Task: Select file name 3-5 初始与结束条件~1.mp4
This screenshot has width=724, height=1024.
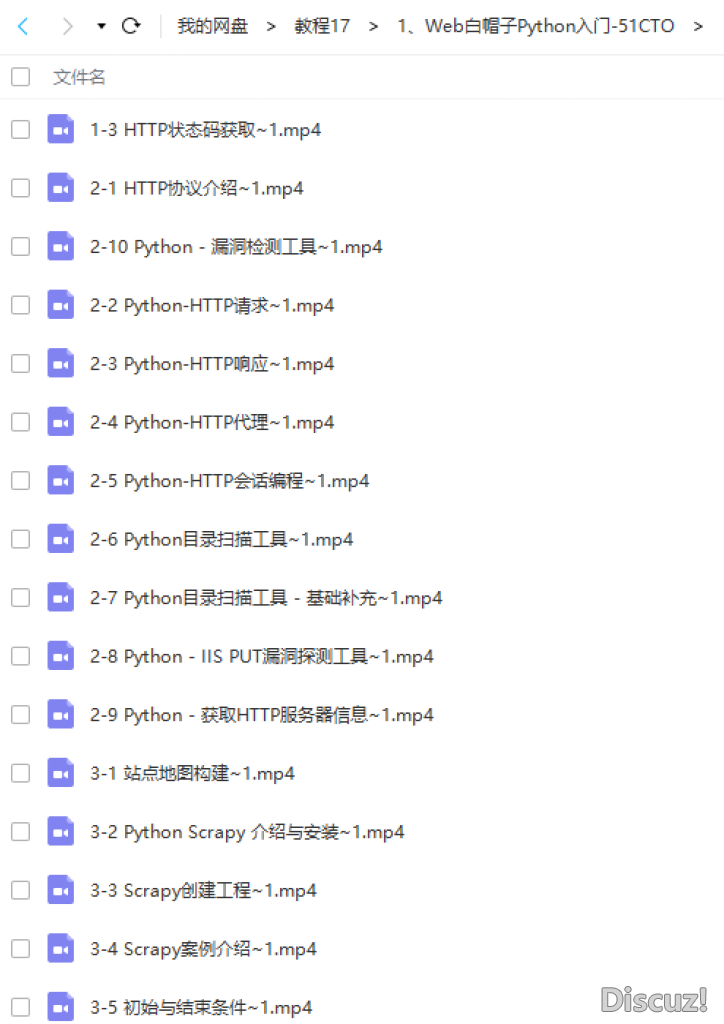Action: coord(201,1008)
